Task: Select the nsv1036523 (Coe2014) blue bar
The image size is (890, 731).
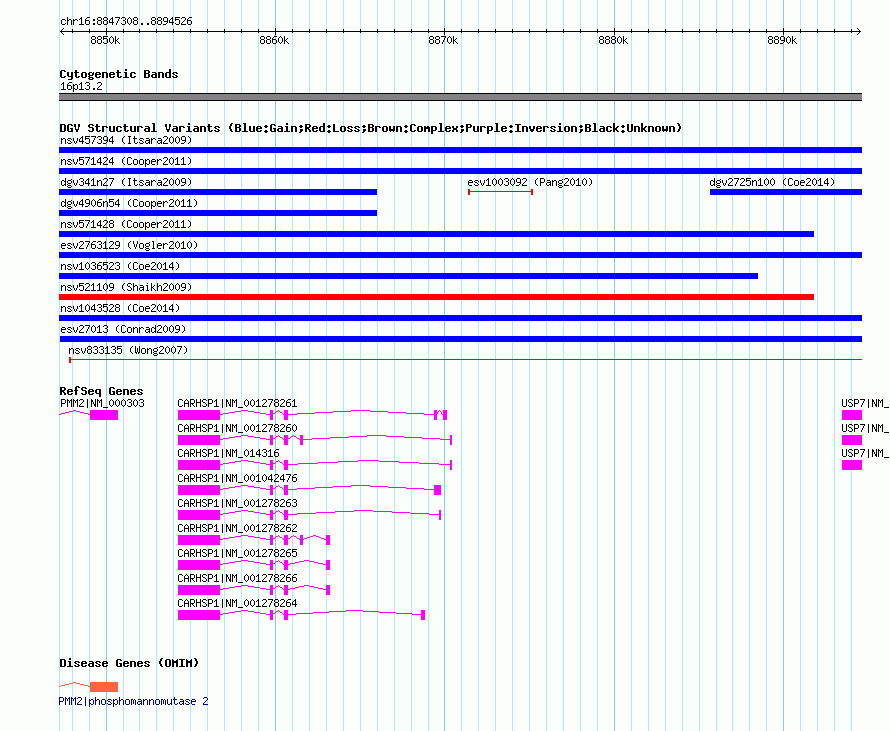Action: click(408, 276)
